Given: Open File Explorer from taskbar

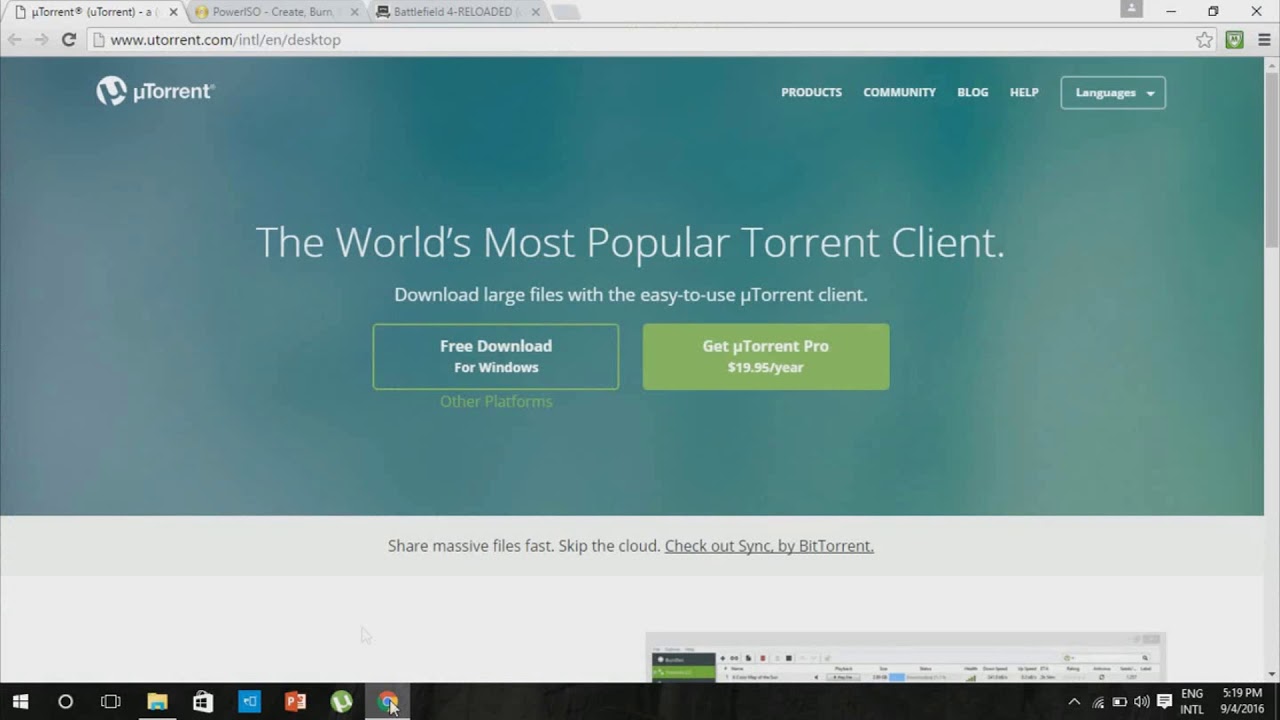Looking at the screenshot, I should pyautogui.click(x=157, y=702).
